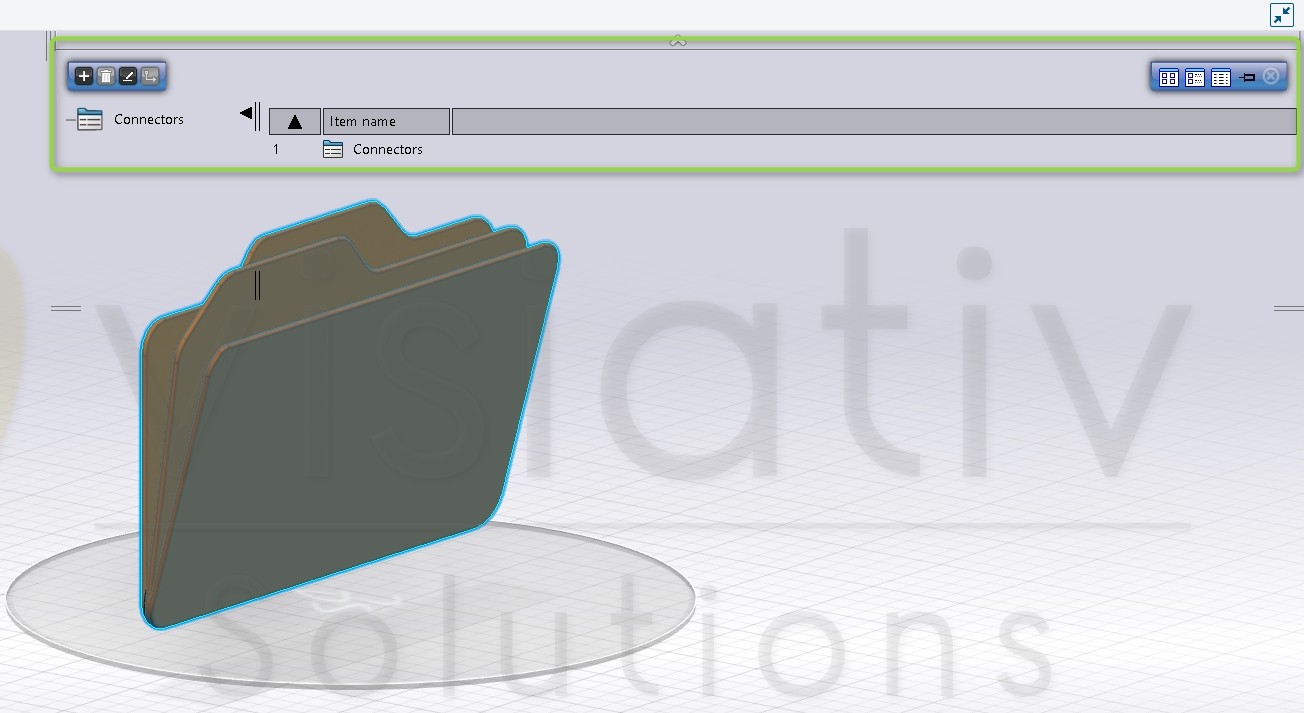Toggle sort order with triangle column header
The width and height of the screenshot is (1304, 713).
tap(295, 122)
